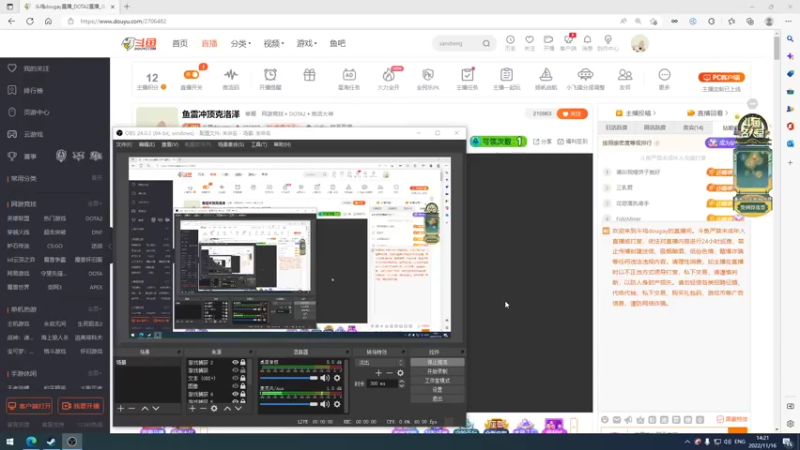Click the 停止推流 button in OBS controls
This screenshot has width=800, height=450.
tap(437, 362)
